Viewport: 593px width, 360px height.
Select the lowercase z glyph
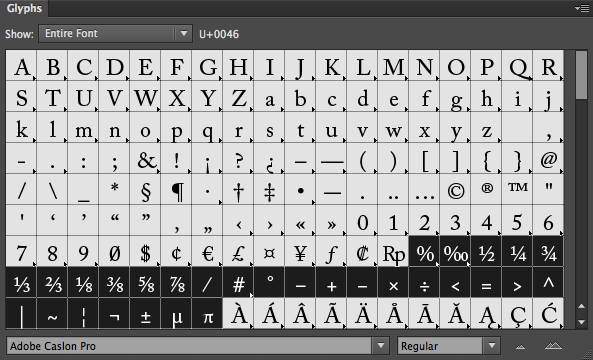click(487, 127)
